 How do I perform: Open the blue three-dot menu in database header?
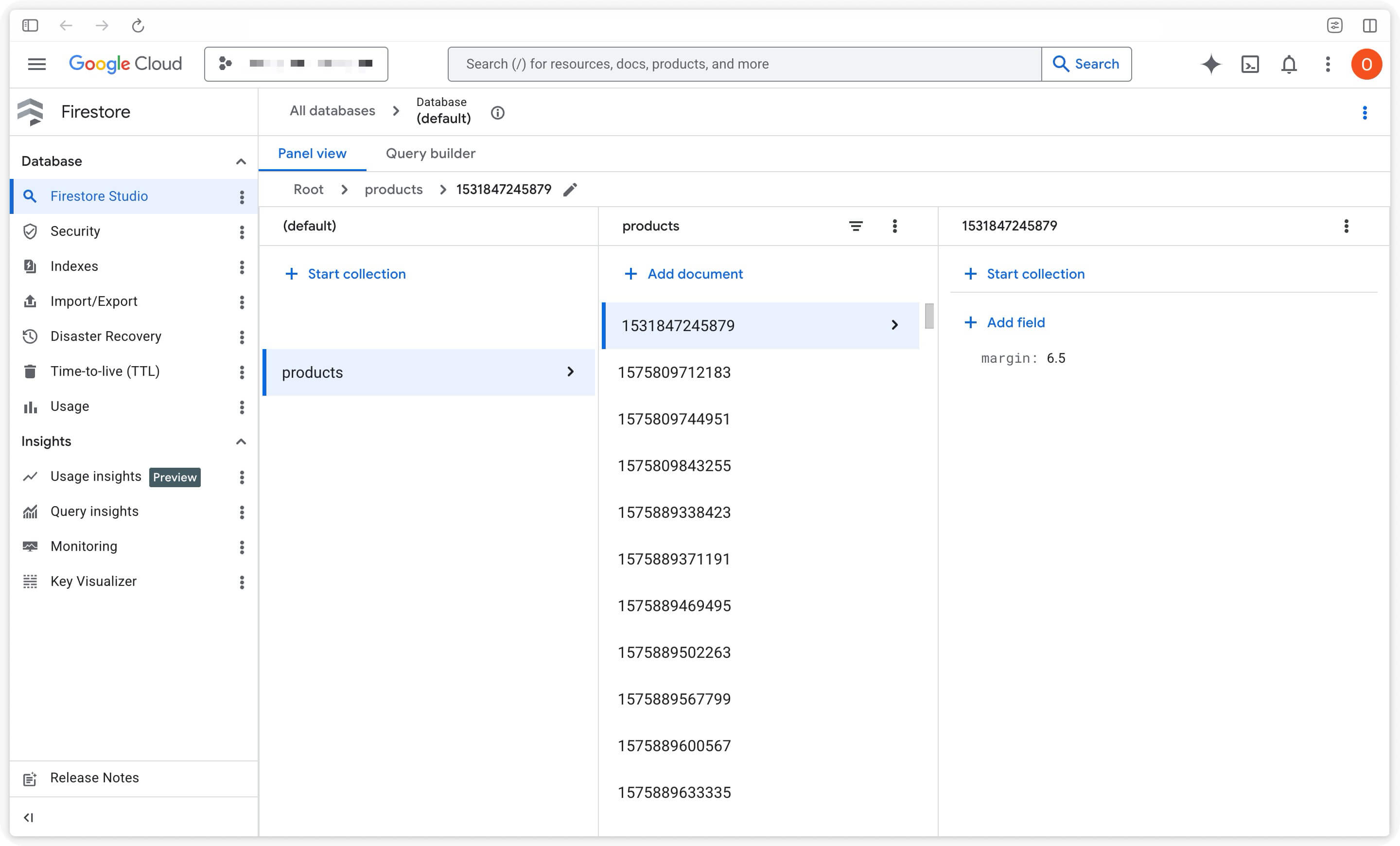click(1364, 112)
